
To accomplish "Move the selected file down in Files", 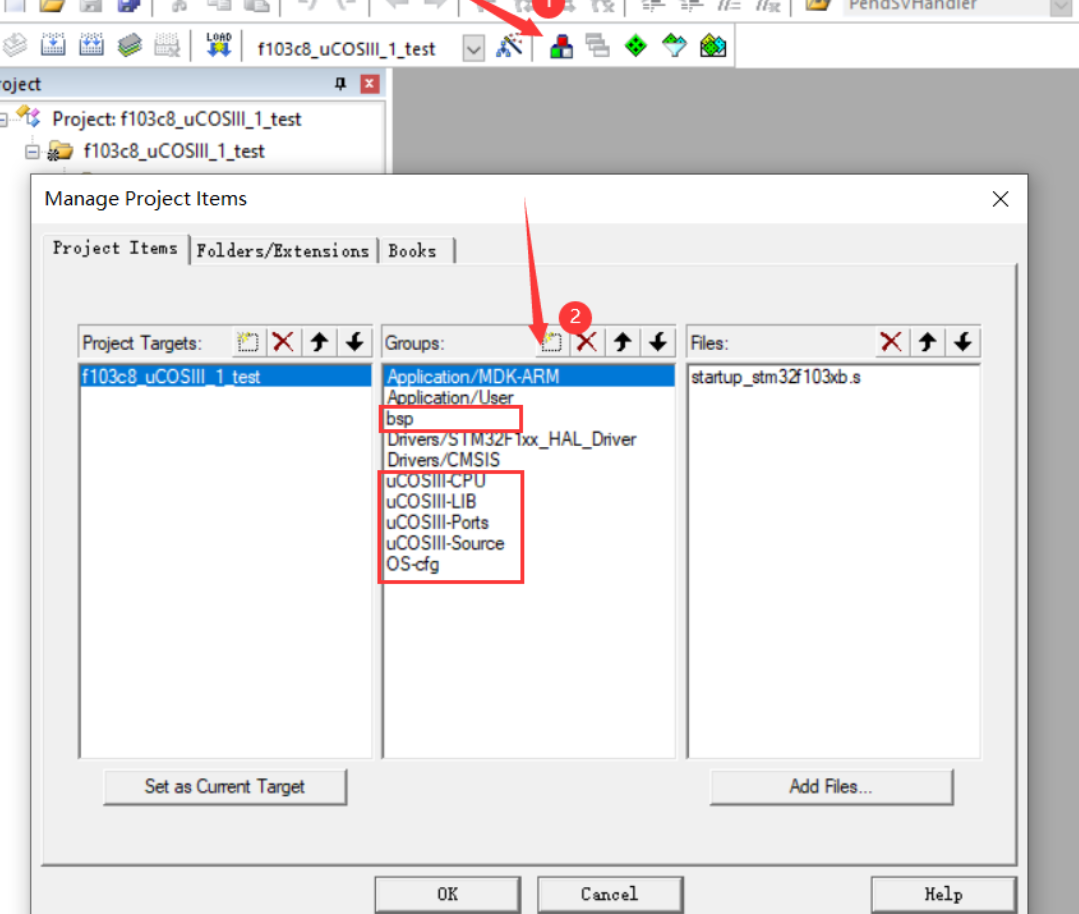I will (x=963, y=342).
